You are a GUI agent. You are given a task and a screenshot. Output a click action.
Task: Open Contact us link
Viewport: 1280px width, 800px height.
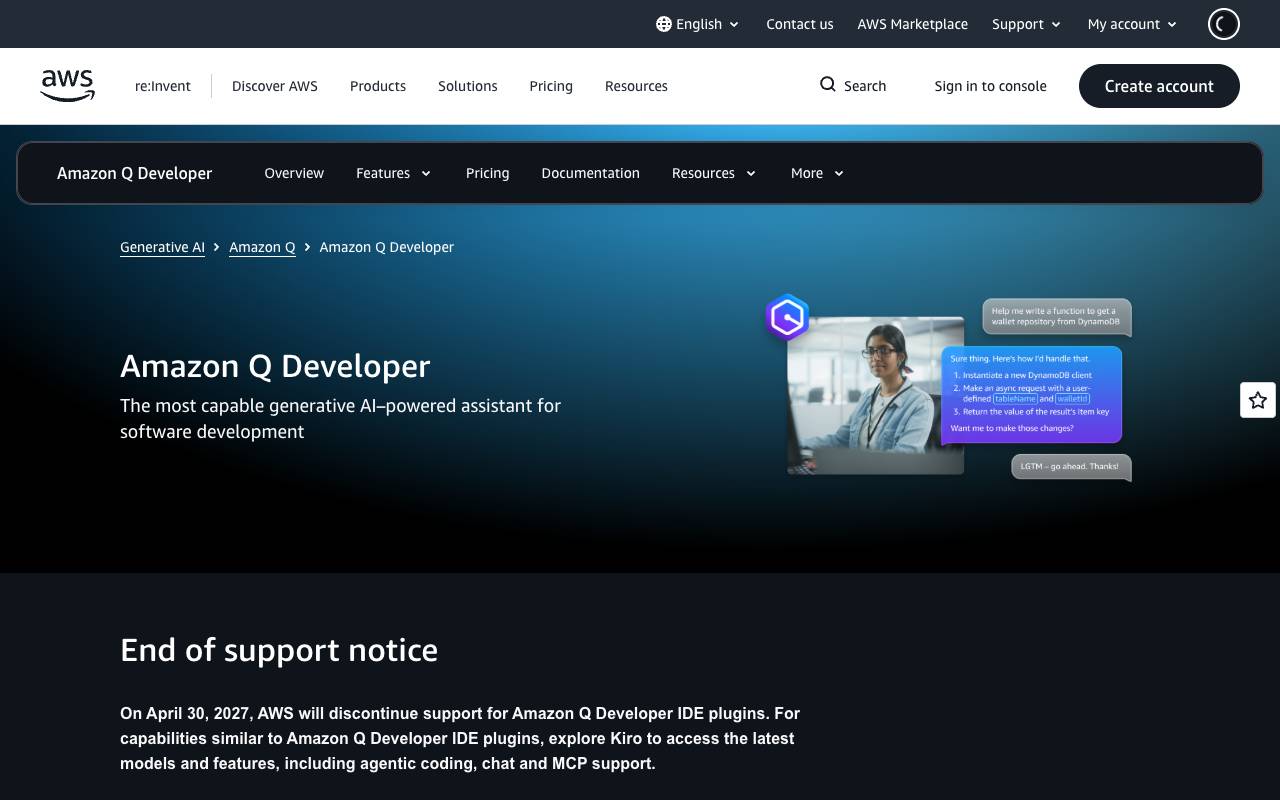coord(800,24)
